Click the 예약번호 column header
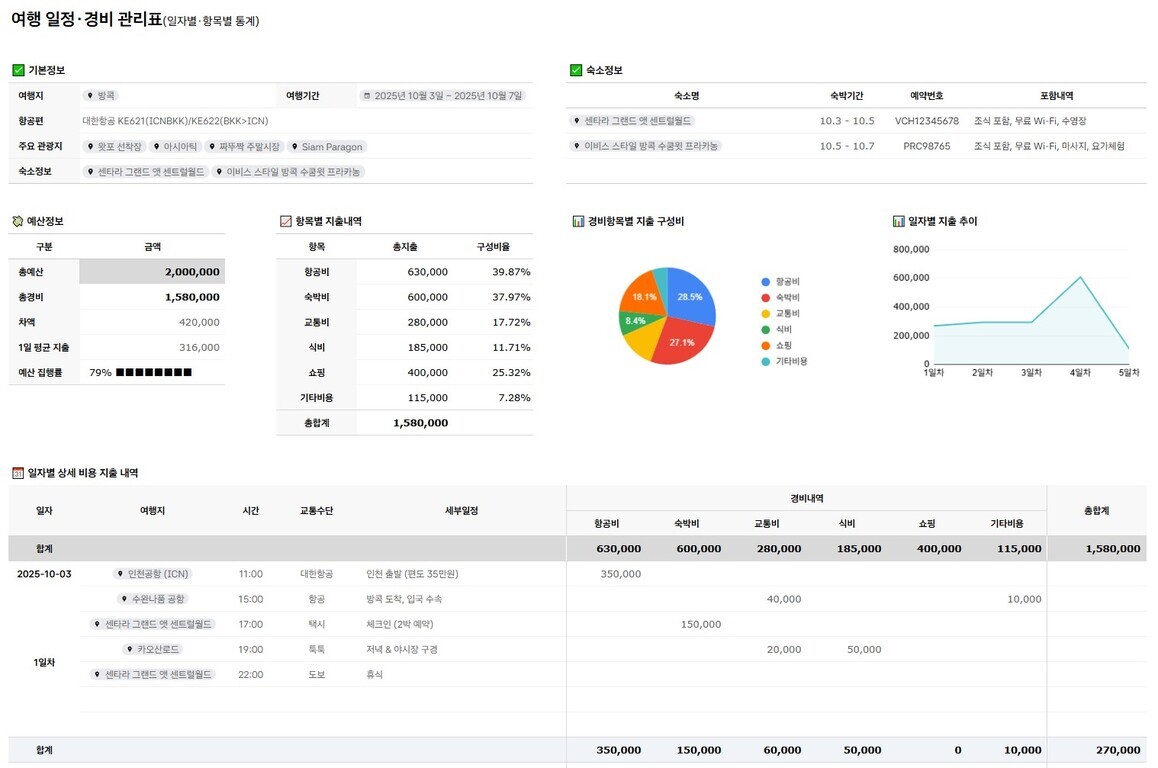1158x768 pixels. [x=926, y=96]
